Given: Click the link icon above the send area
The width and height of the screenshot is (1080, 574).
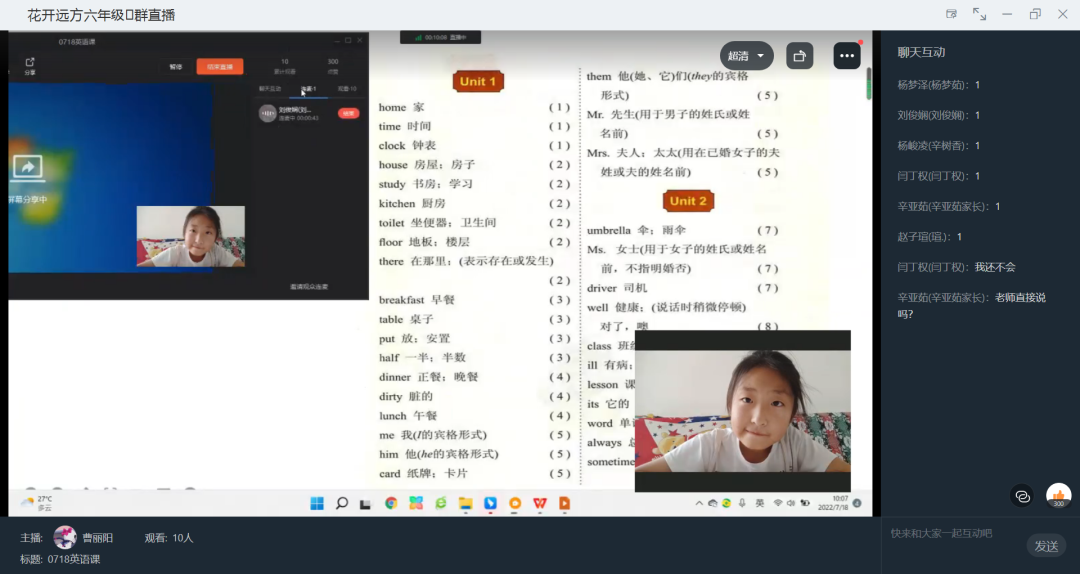Looking at the screenshot, I should click(1021, 495).
